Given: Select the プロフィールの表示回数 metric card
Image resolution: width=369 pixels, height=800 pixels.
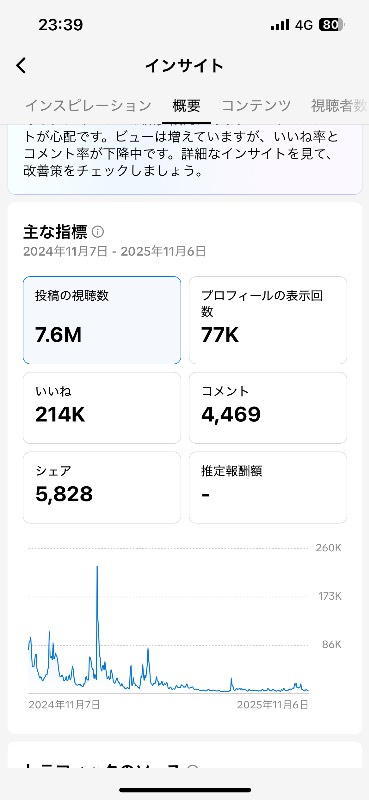Looking at the screenshot, I should (x=268, y=320).
